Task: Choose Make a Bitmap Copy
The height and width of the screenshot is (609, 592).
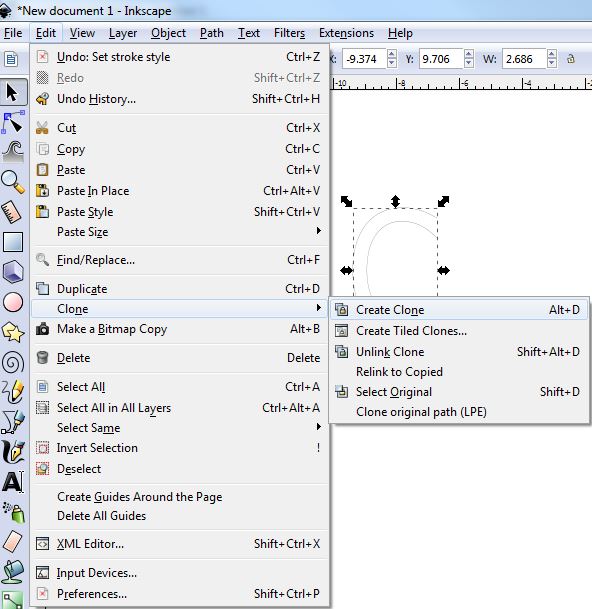Action: click(180, 329)
